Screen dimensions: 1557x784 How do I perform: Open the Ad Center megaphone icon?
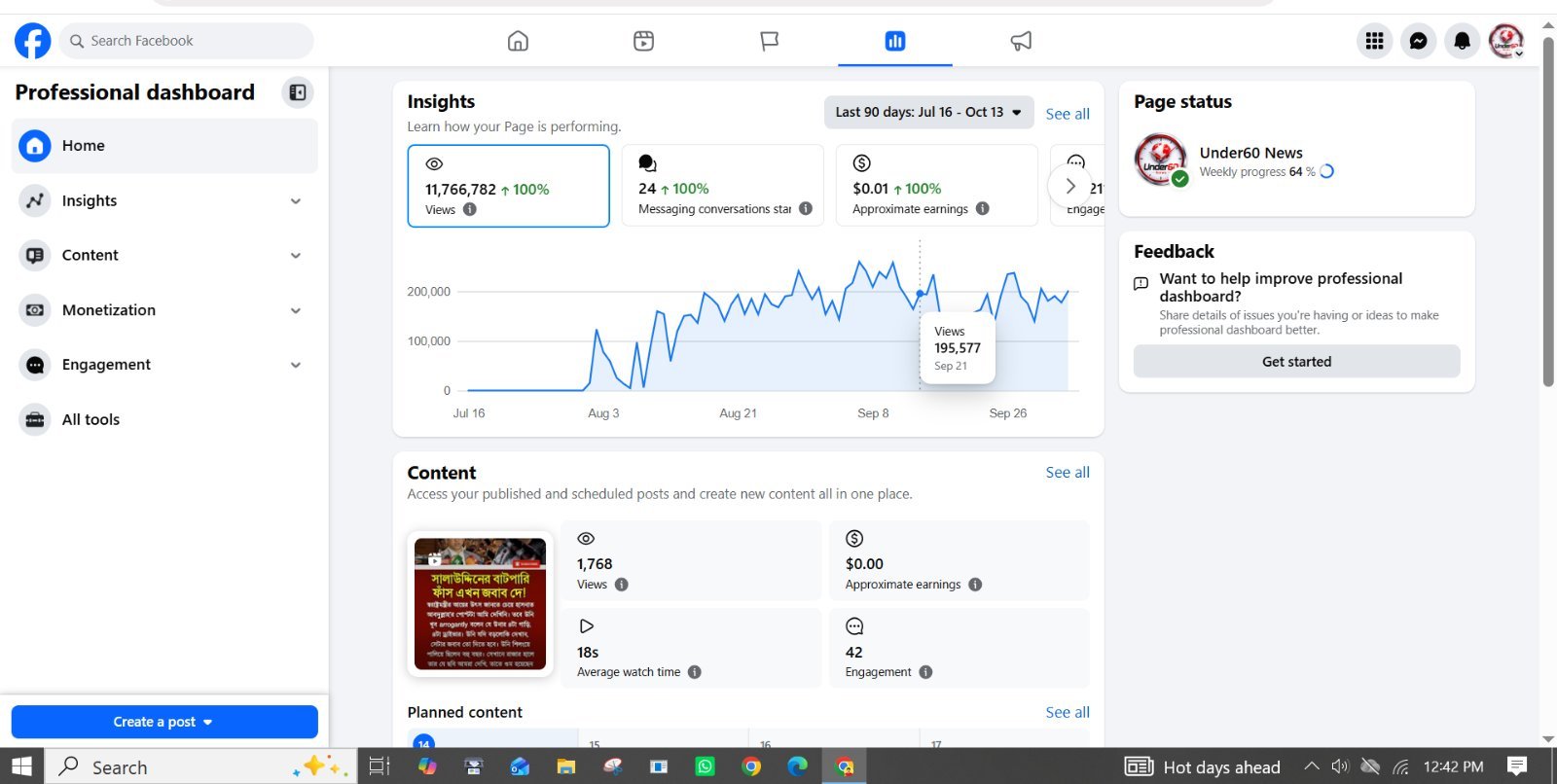1021,41
